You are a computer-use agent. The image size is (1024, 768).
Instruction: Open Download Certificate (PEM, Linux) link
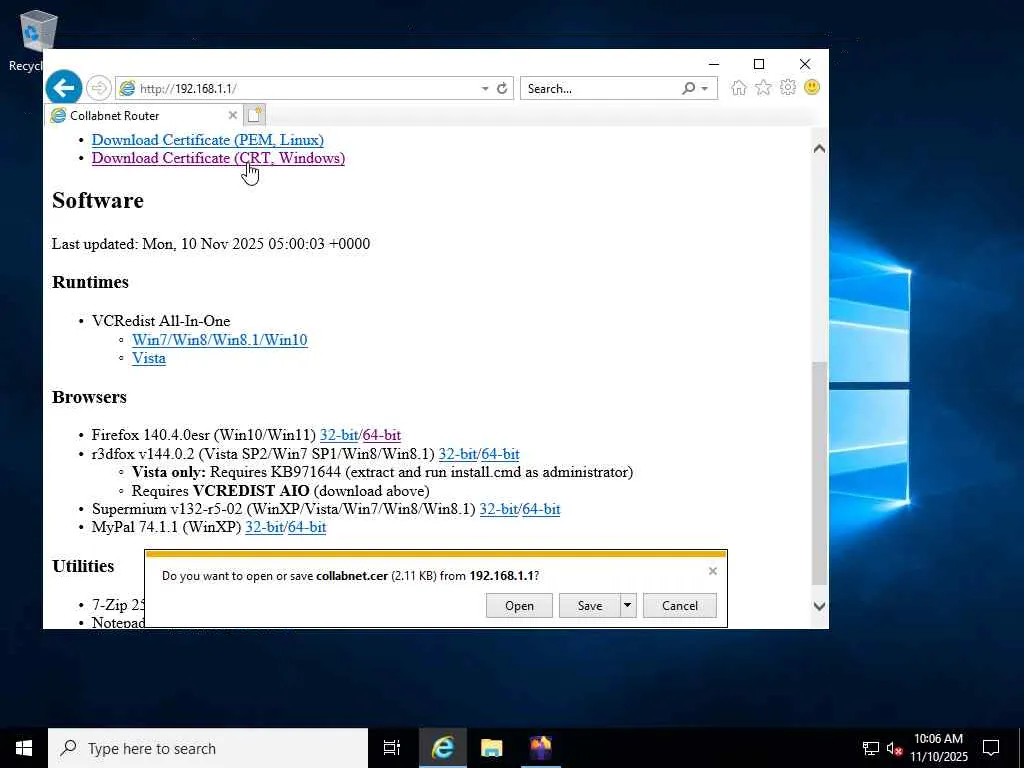[208, 140]
